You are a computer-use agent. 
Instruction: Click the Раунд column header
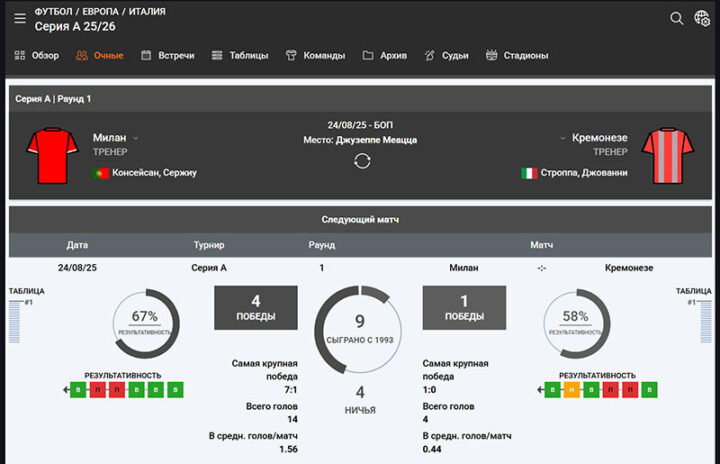(x=321, y=245)
